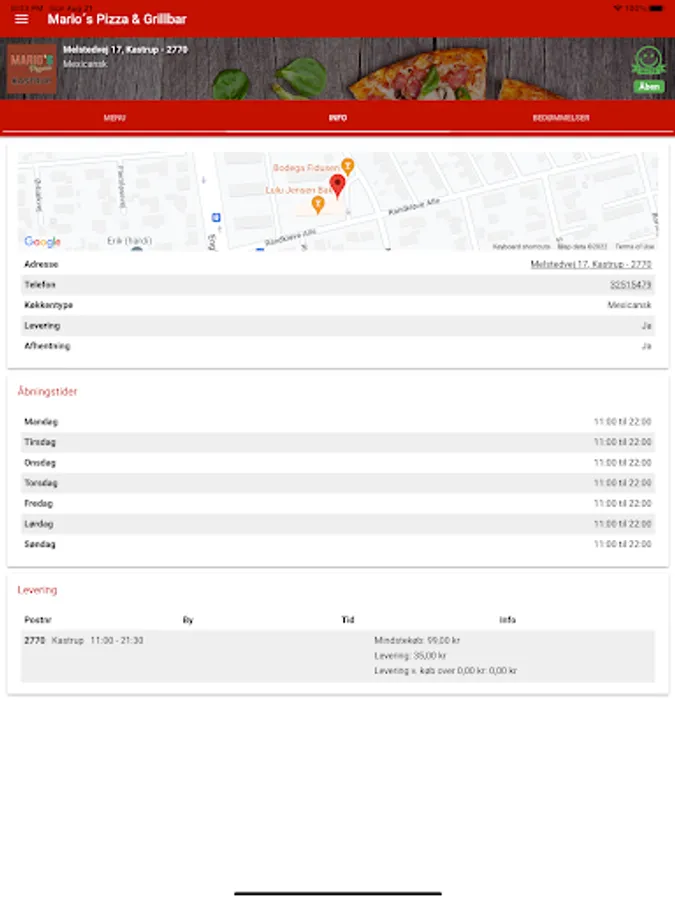Click the Lulu Jensen Bar orange marker
The height and width of the screenshot is (900, 675).
click(317, 204)
